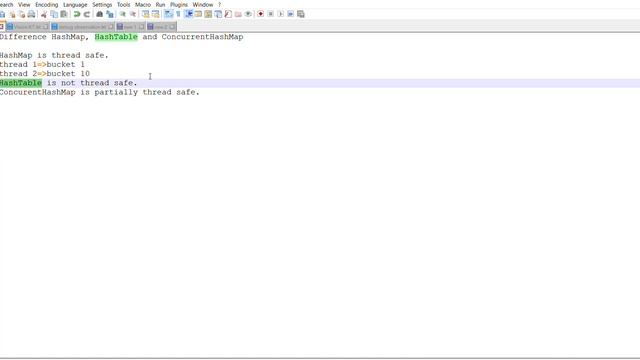The image size is (640, 360).
Task: Click the green Undo arrow
Action: point(77,14)
